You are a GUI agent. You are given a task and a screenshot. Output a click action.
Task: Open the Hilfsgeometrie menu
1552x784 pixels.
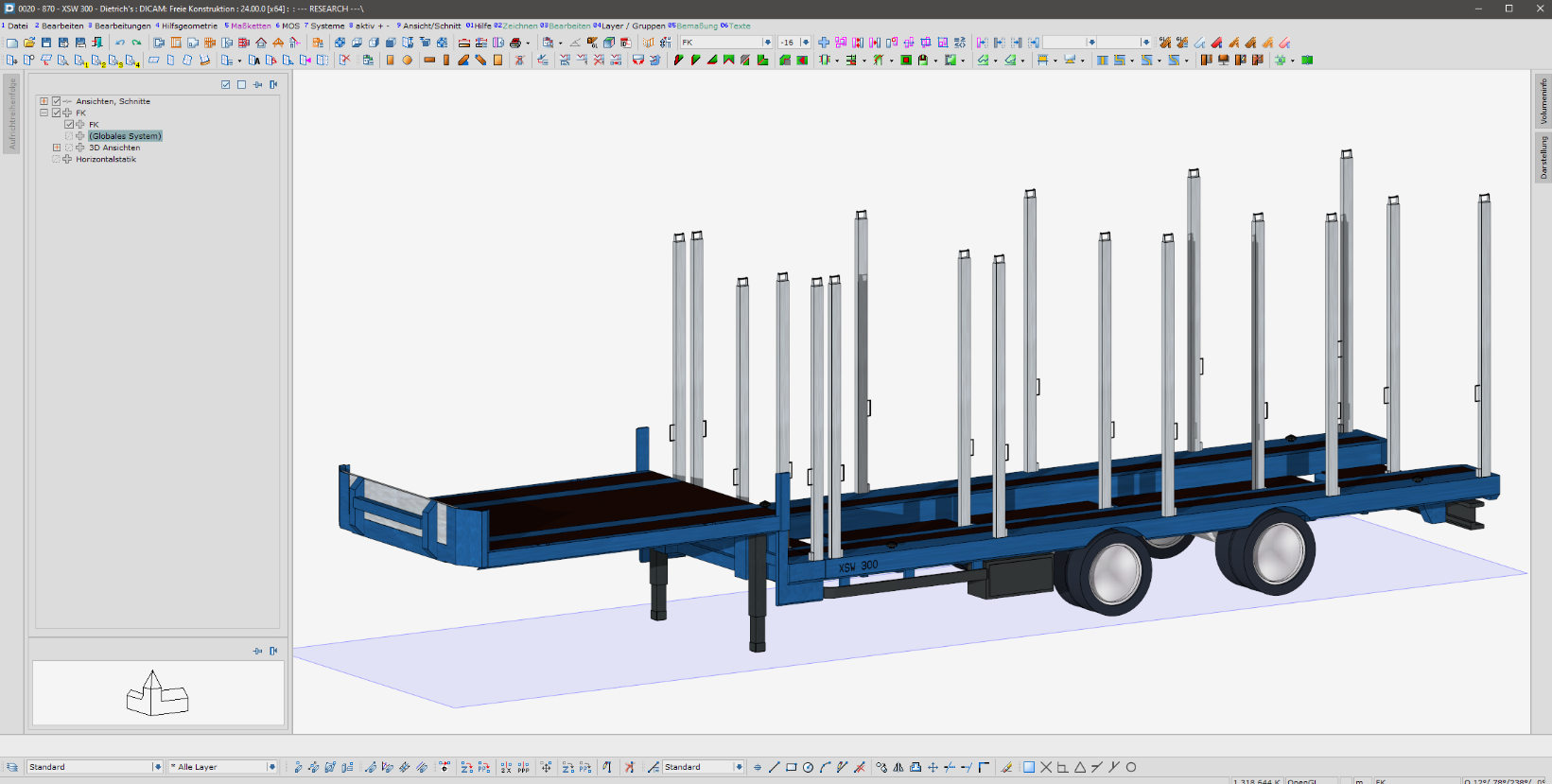[x=188, y=26]
